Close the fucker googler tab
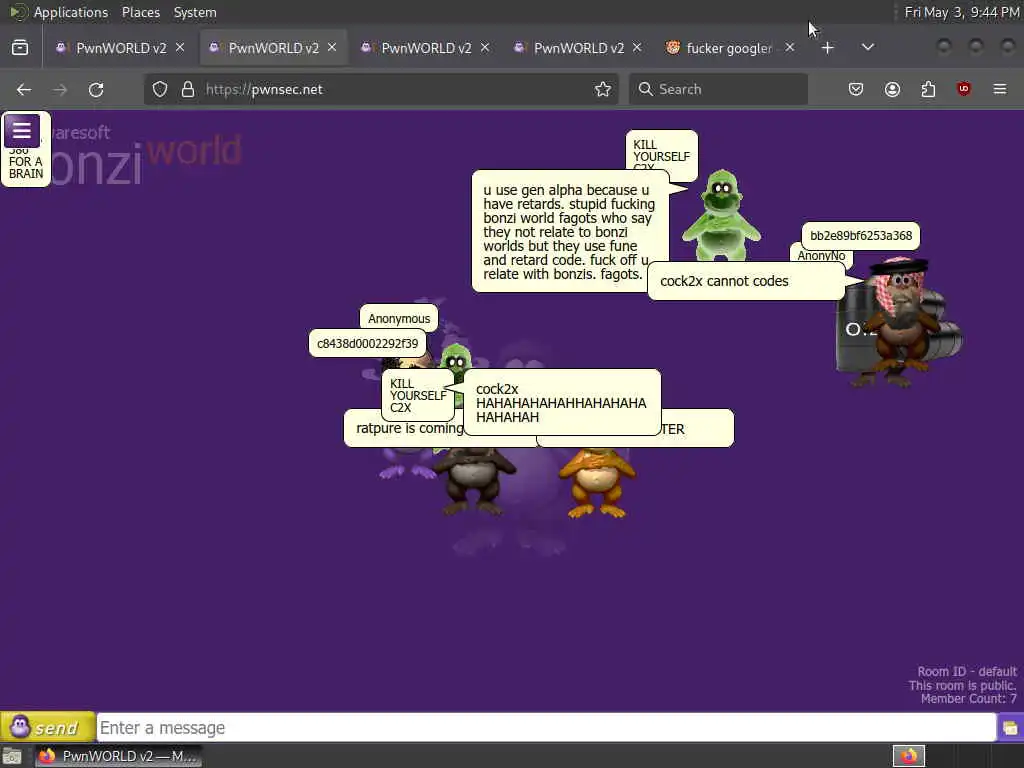The image size is (1024, 768). coord(790,48)
